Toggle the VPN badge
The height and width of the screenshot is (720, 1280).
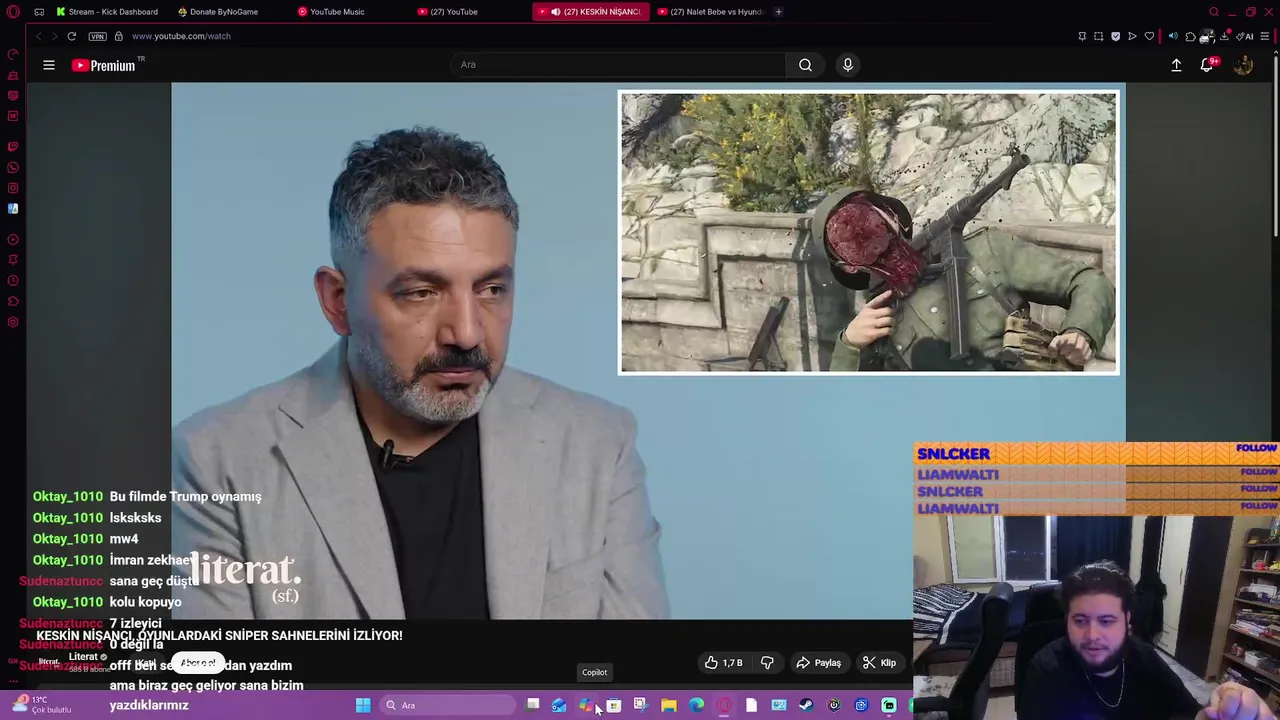(x=97, y=36)
